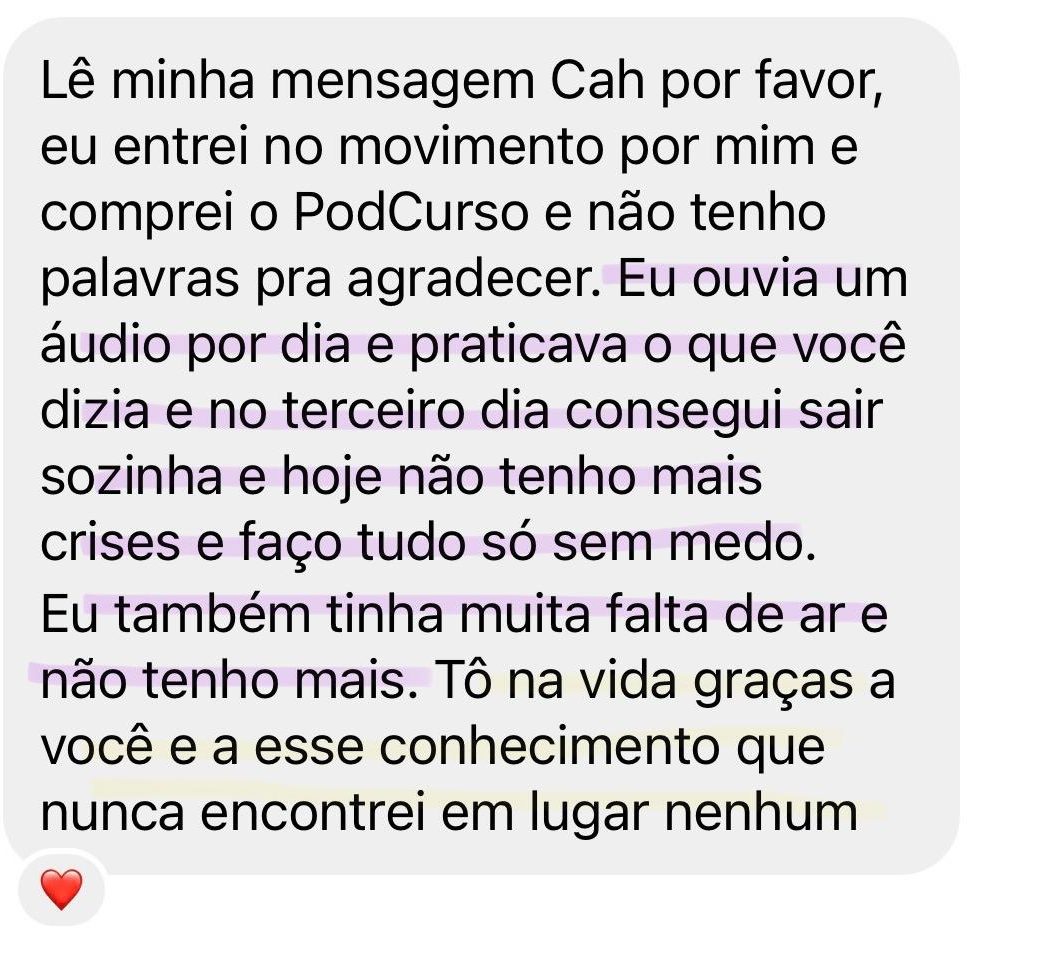Select the yellow-highlighted word "conhecimento"
This screenshot has height=953, width=1043.
pos(549,747)
